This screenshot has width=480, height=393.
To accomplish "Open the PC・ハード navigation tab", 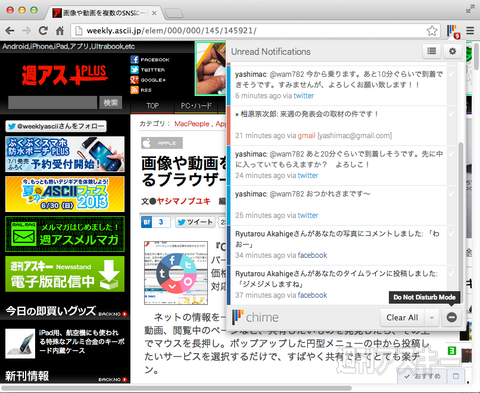I will (196, 106).
